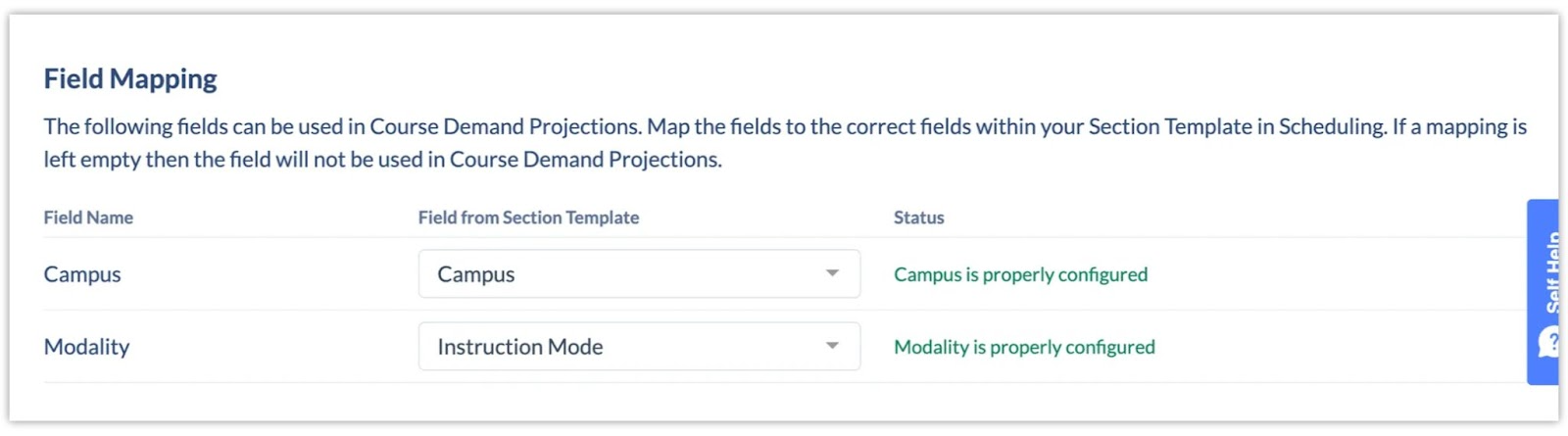Select the Campus field name label
Viewport: 1568px width, 436px height.
pos(82,274)
